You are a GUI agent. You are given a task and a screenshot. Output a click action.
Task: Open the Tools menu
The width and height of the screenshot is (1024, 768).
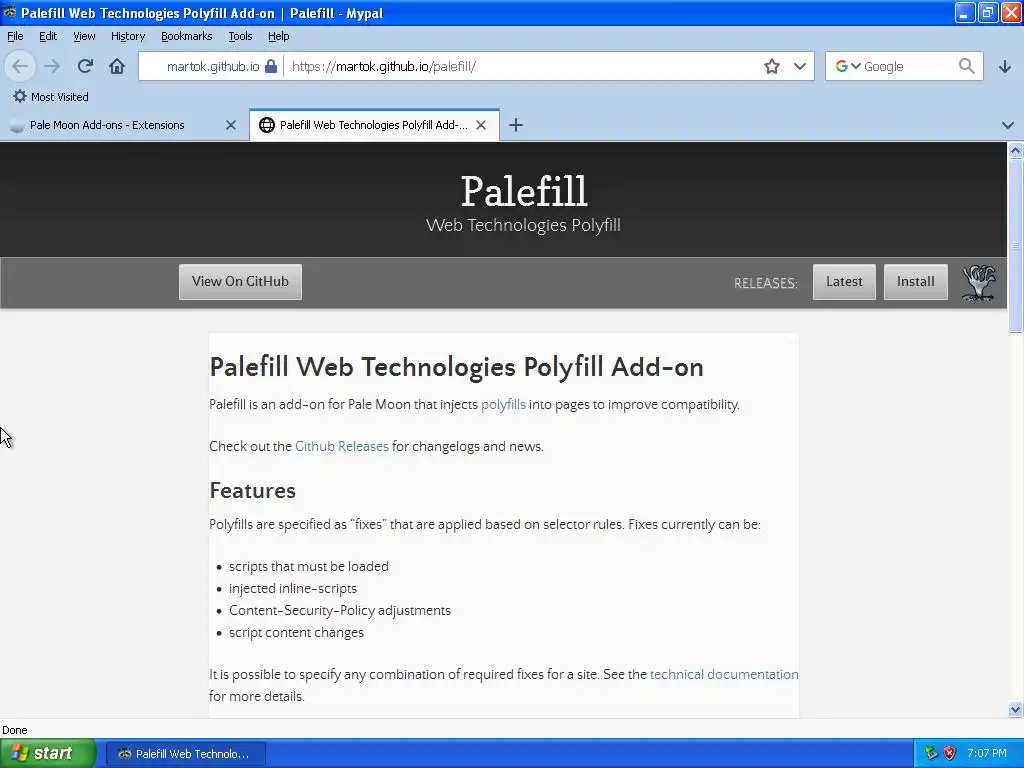tap(240, 36)
